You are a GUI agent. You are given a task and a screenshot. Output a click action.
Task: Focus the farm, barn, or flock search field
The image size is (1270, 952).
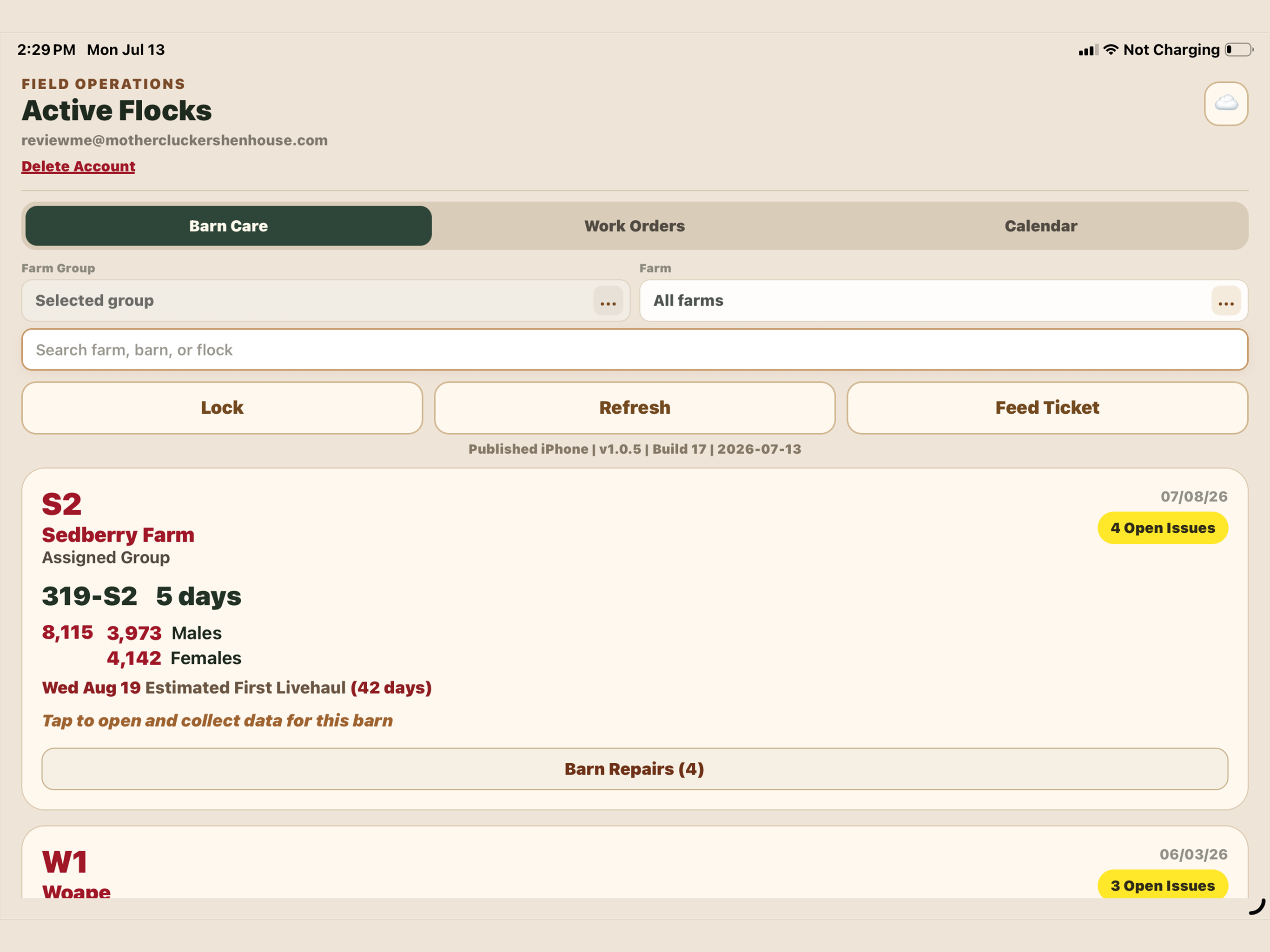point(635,350)
